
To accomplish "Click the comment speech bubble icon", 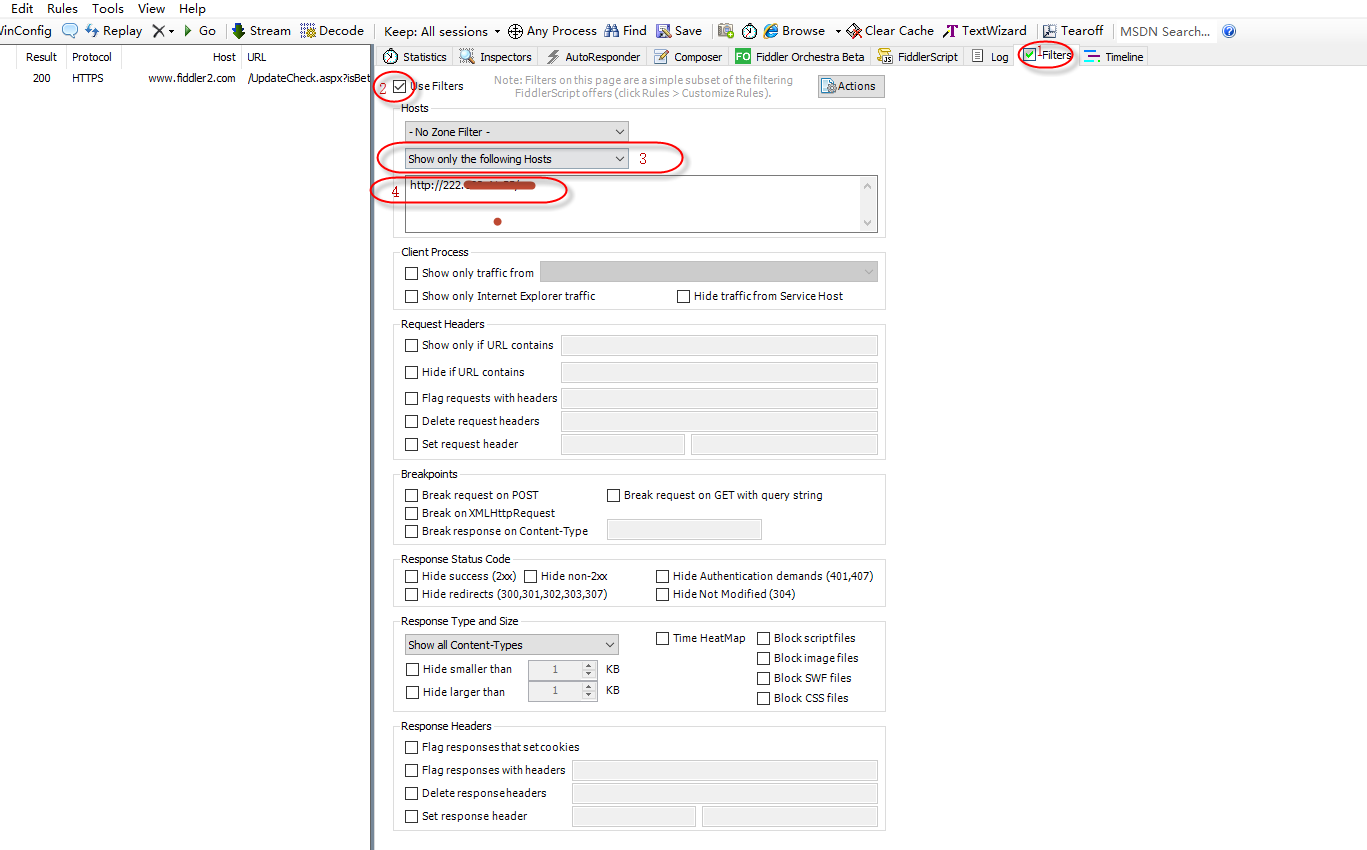I will 70,31.
